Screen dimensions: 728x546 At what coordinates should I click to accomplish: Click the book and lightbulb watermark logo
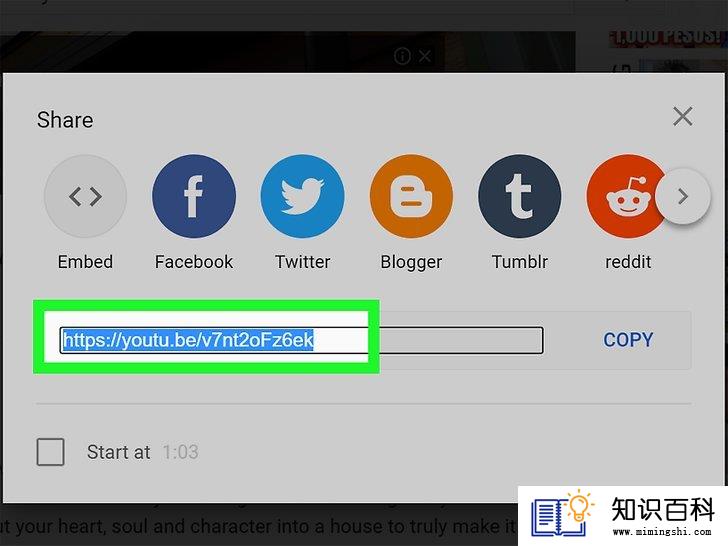tap(562, 514)
